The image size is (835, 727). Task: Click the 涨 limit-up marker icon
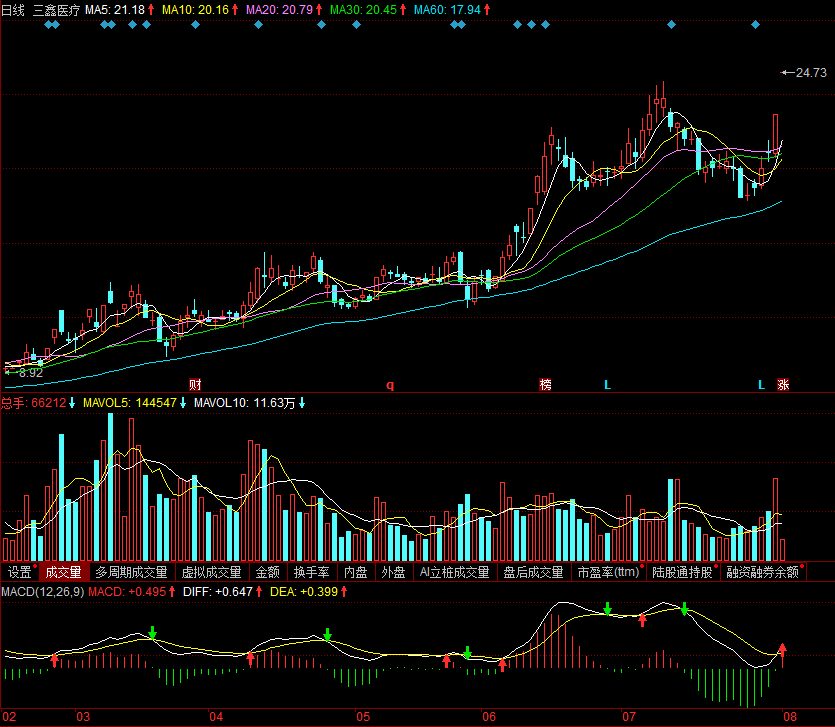(x=783, y=385)
